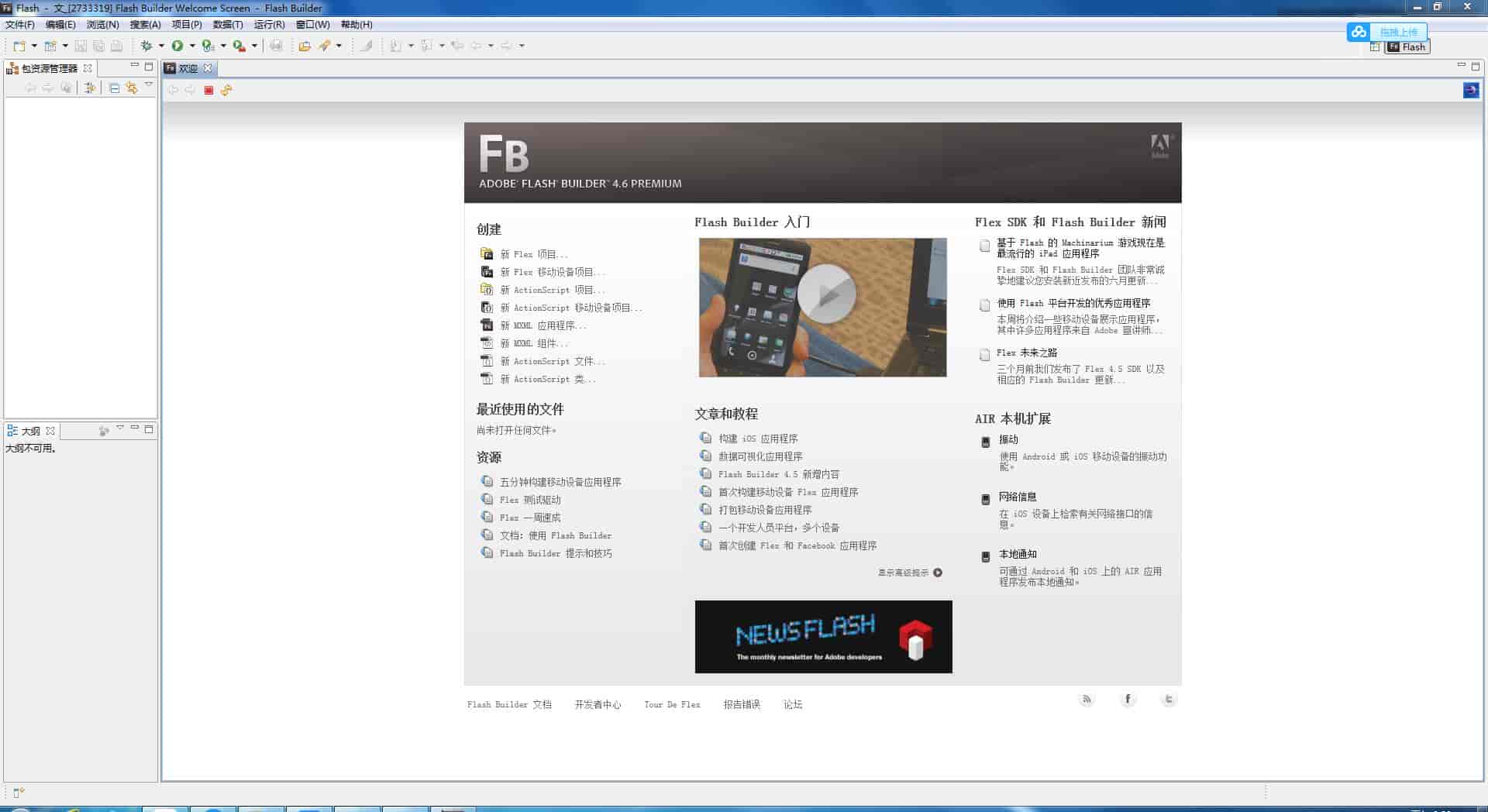Click the NEWS FLASH newsletter banner
The image size is (1488, 812).
[x=823, y=636]
